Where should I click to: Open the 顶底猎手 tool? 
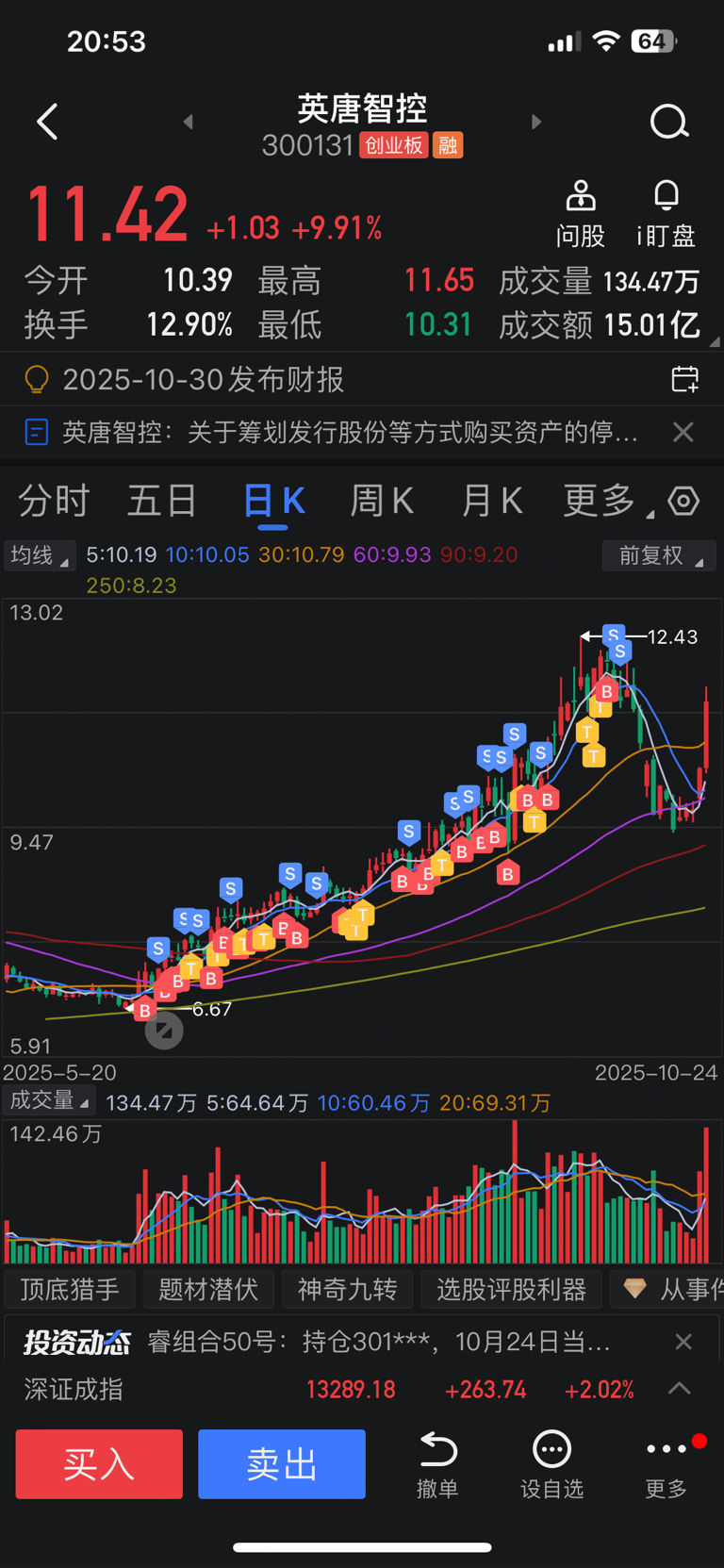pos(70,1289)
